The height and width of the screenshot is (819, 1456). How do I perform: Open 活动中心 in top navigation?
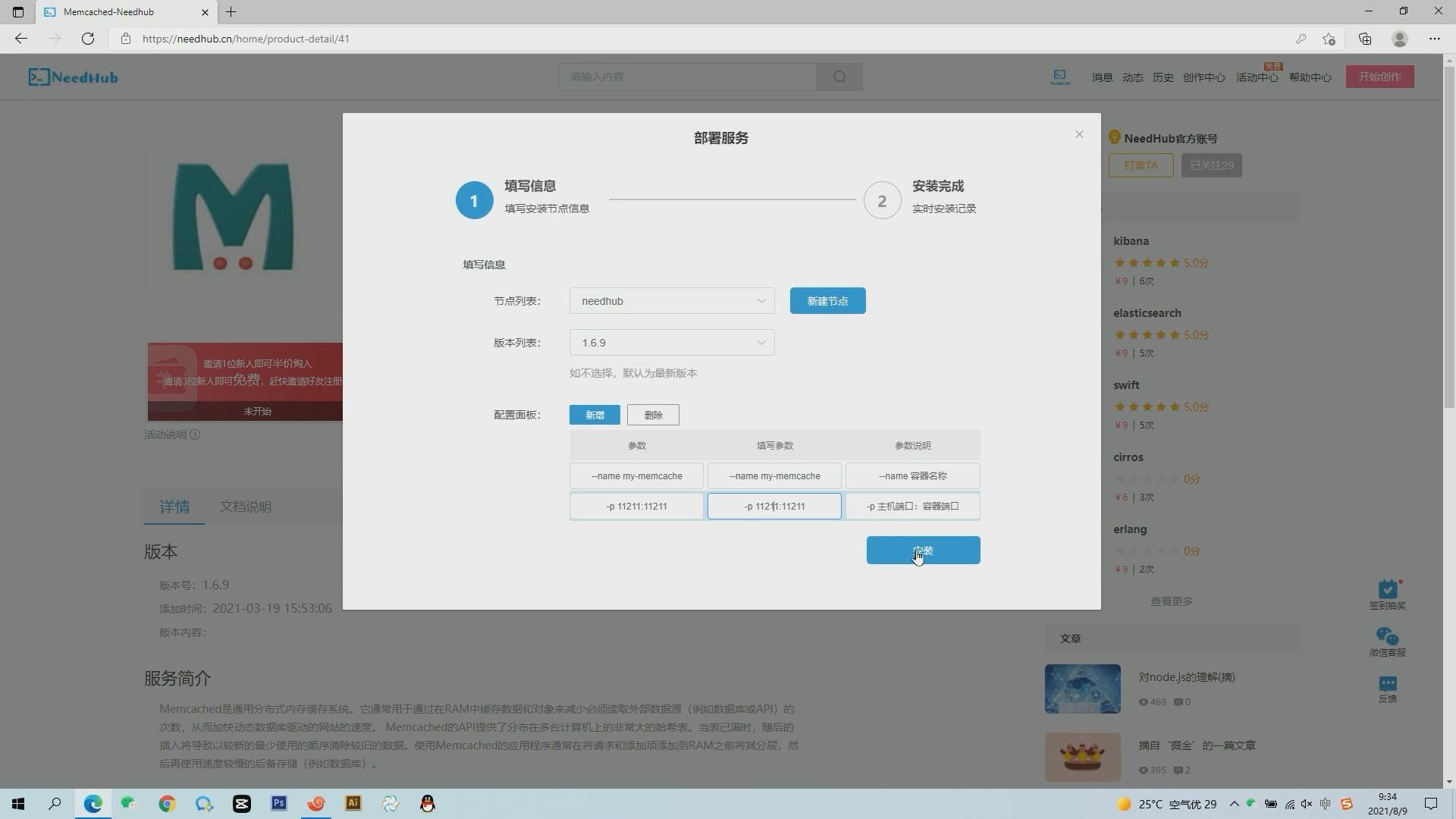[1257, 77]
